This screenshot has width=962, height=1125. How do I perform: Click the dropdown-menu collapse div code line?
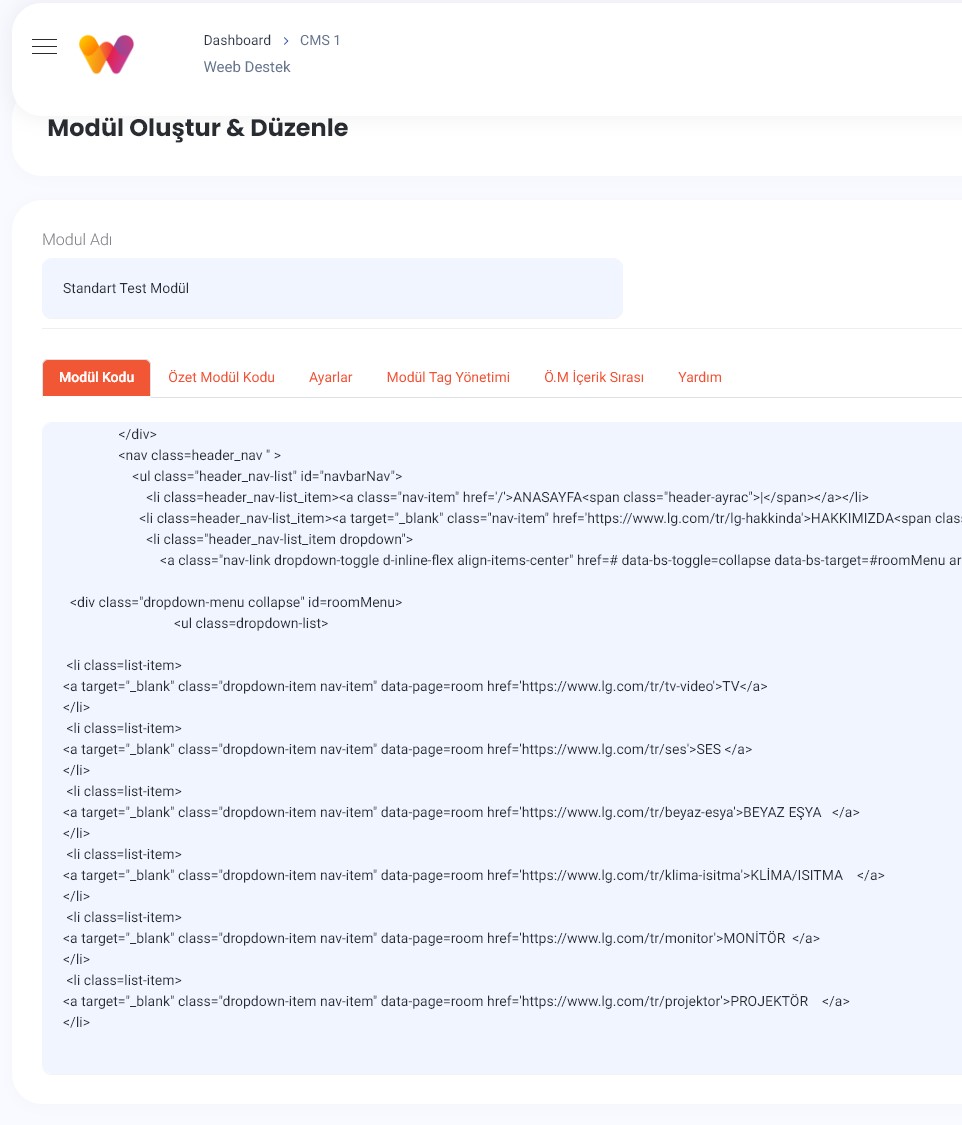coord(236,603)
